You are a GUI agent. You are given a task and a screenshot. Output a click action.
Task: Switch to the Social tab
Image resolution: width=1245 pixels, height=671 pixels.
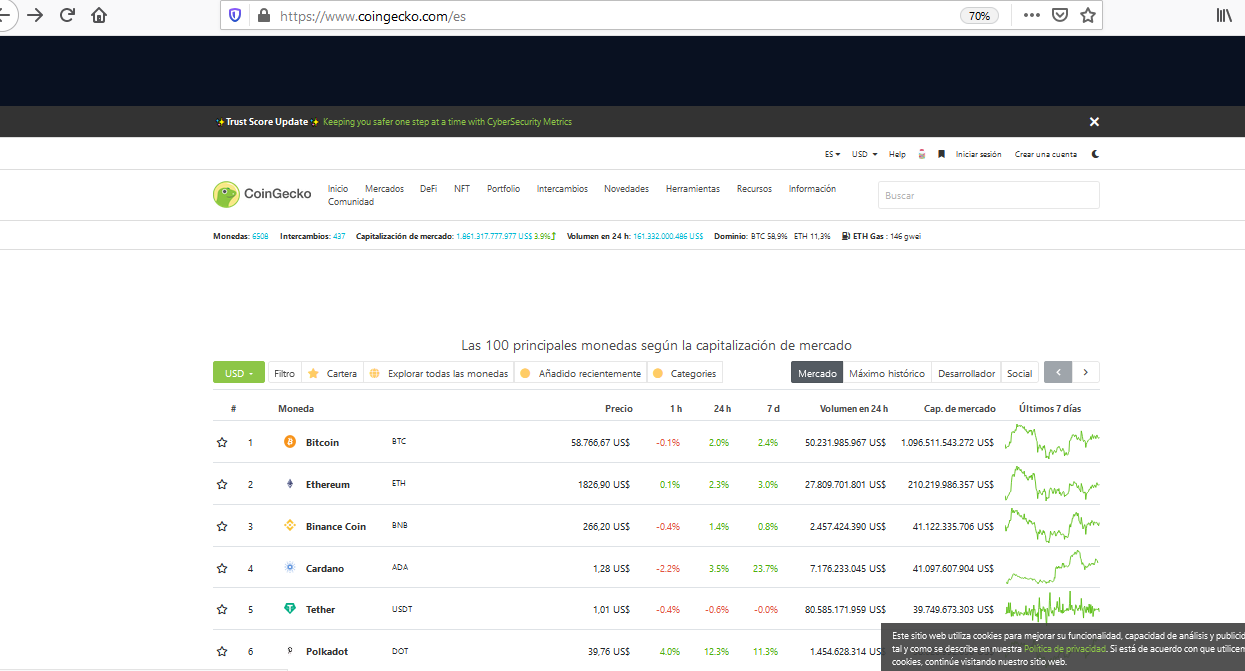(x=1019, y=373)
